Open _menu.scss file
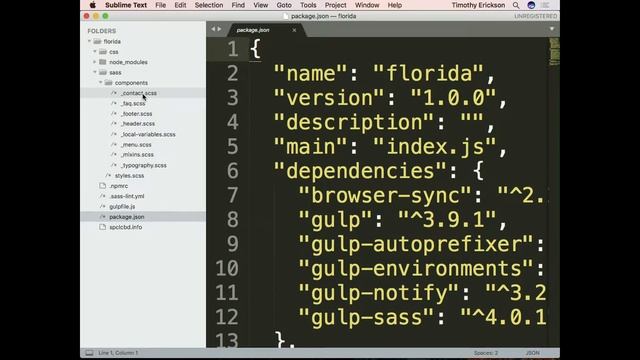This screenshot has height=360, width=640. point(136,144)
